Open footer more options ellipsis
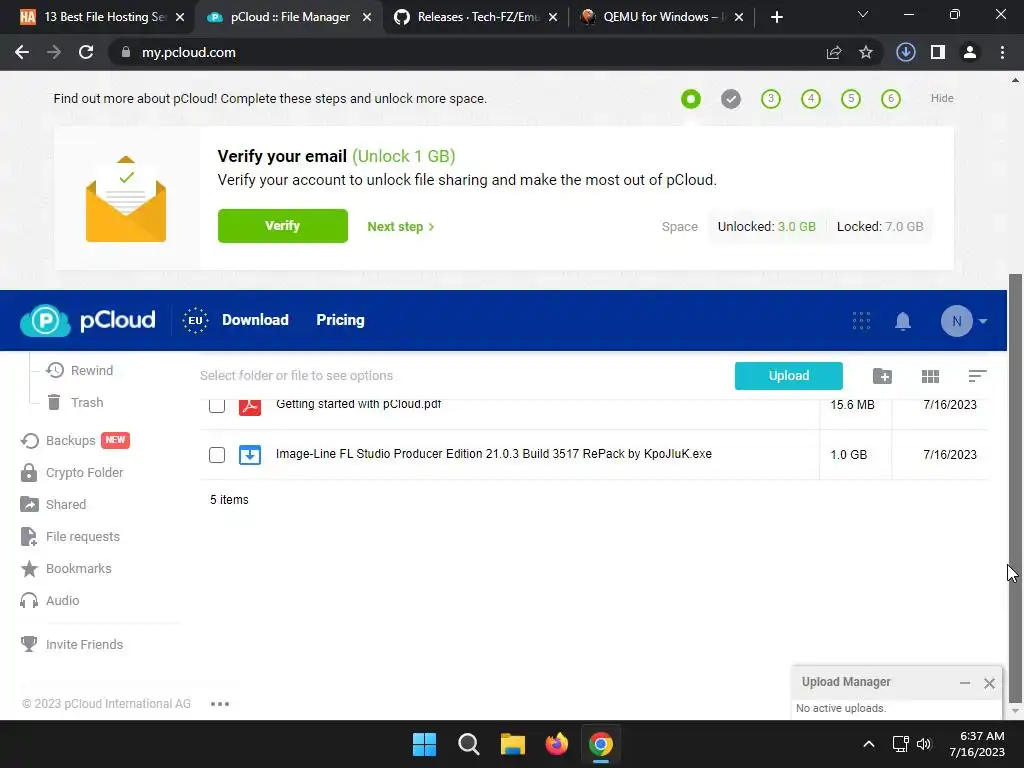Viewport: 1024px width, 768px height. click(x=220, y=704)
